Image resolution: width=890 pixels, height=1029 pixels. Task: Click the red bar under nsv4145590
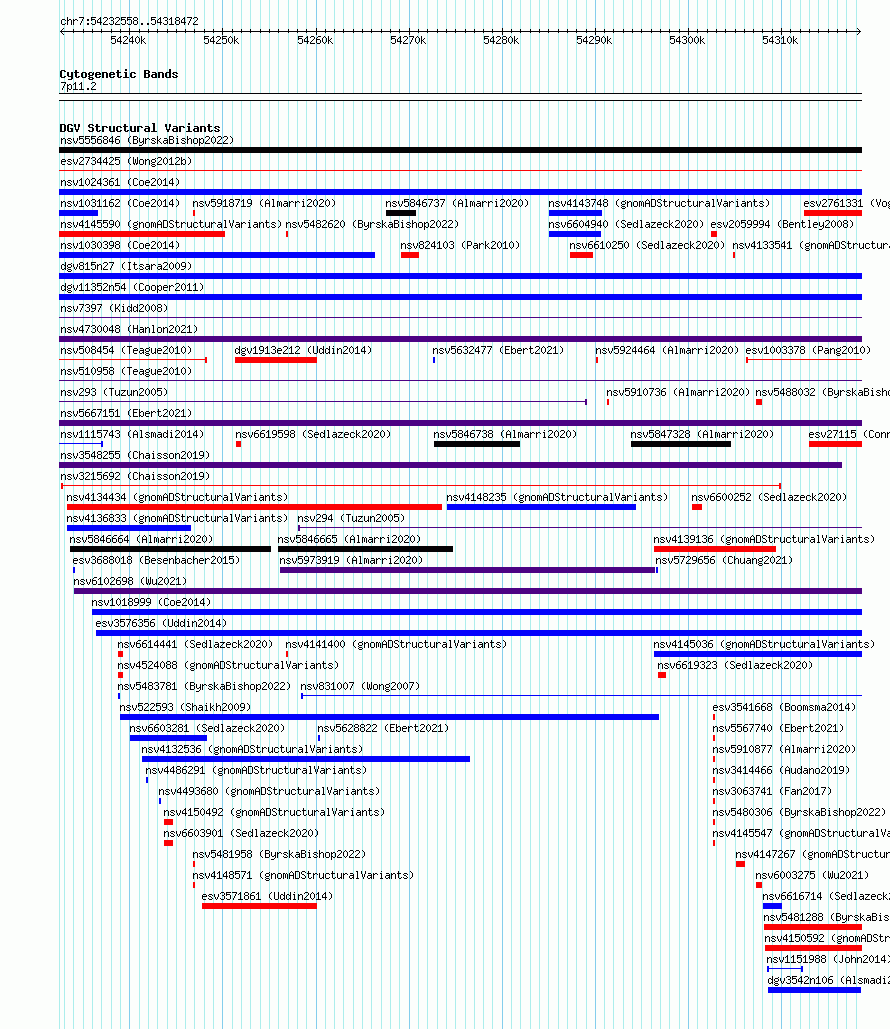pos(142,234)
